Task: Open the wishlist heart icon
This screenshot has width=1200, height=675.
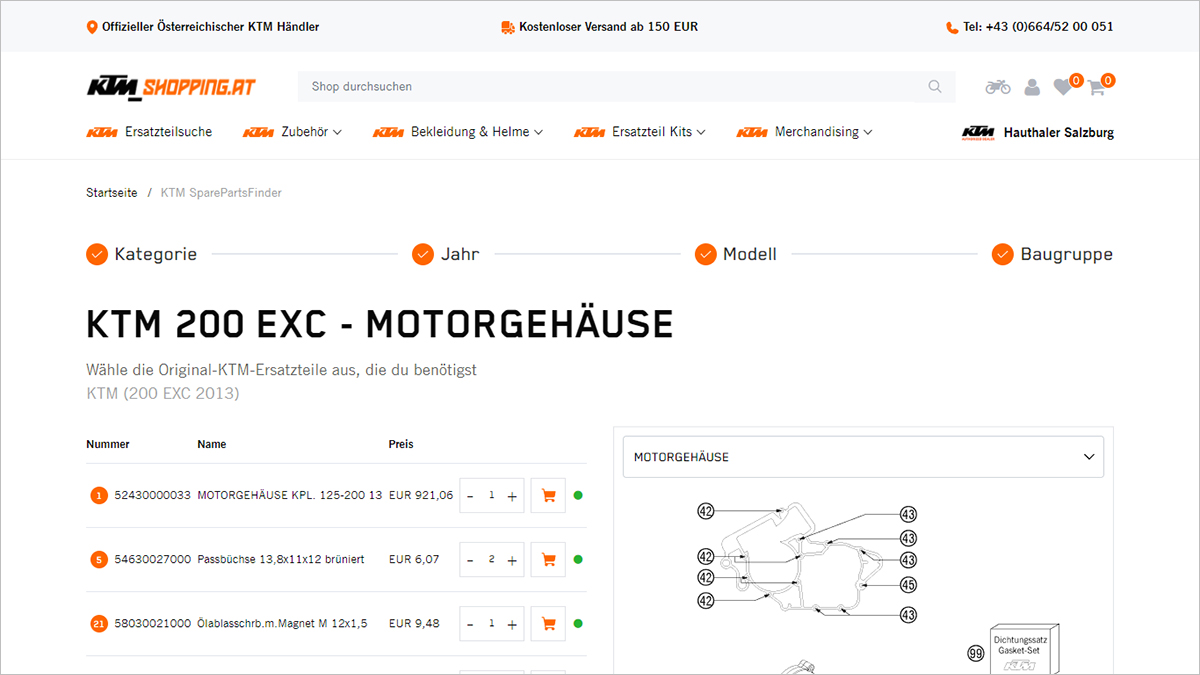Action: [1062, 87]
